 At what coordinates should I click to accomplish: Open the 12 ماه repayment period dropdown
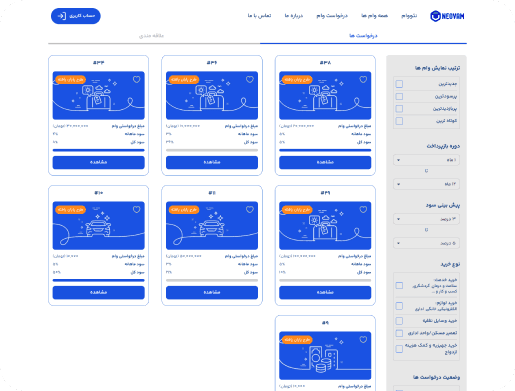[x=426, y=184]
